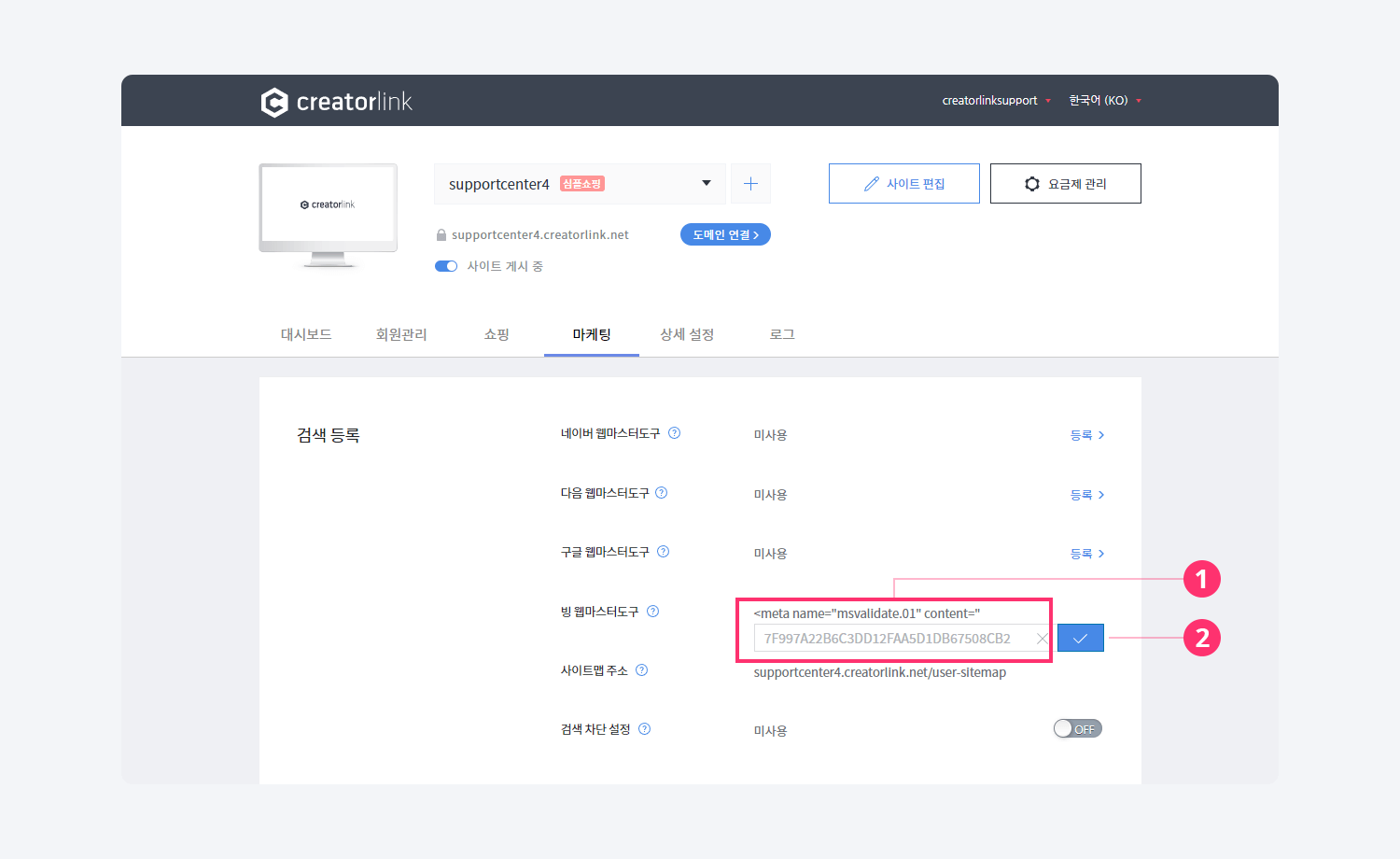Open help icon for 검색 차단 설정

(645, 729)
